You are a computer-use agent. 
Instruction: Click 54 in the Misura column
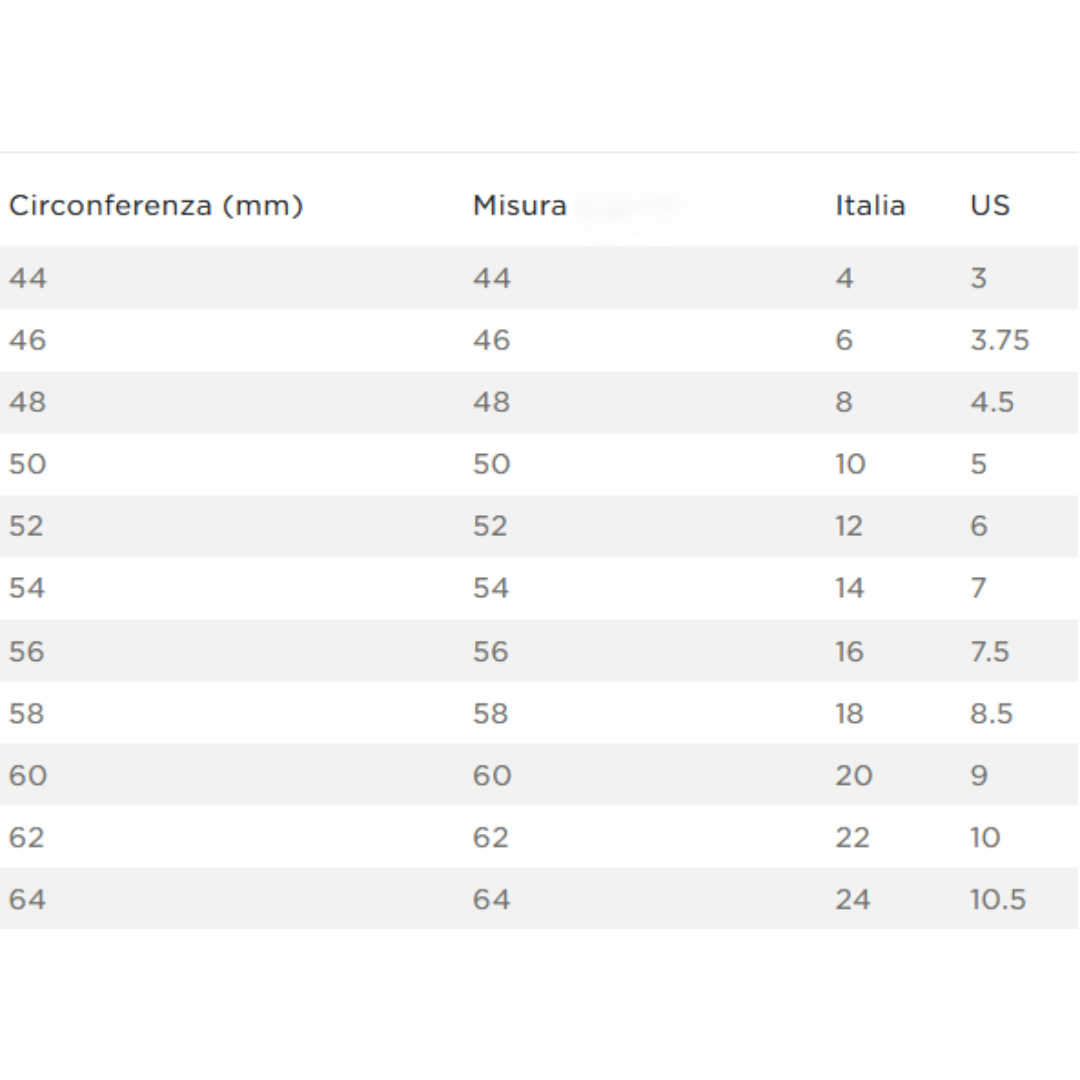[x=491, y=588]
